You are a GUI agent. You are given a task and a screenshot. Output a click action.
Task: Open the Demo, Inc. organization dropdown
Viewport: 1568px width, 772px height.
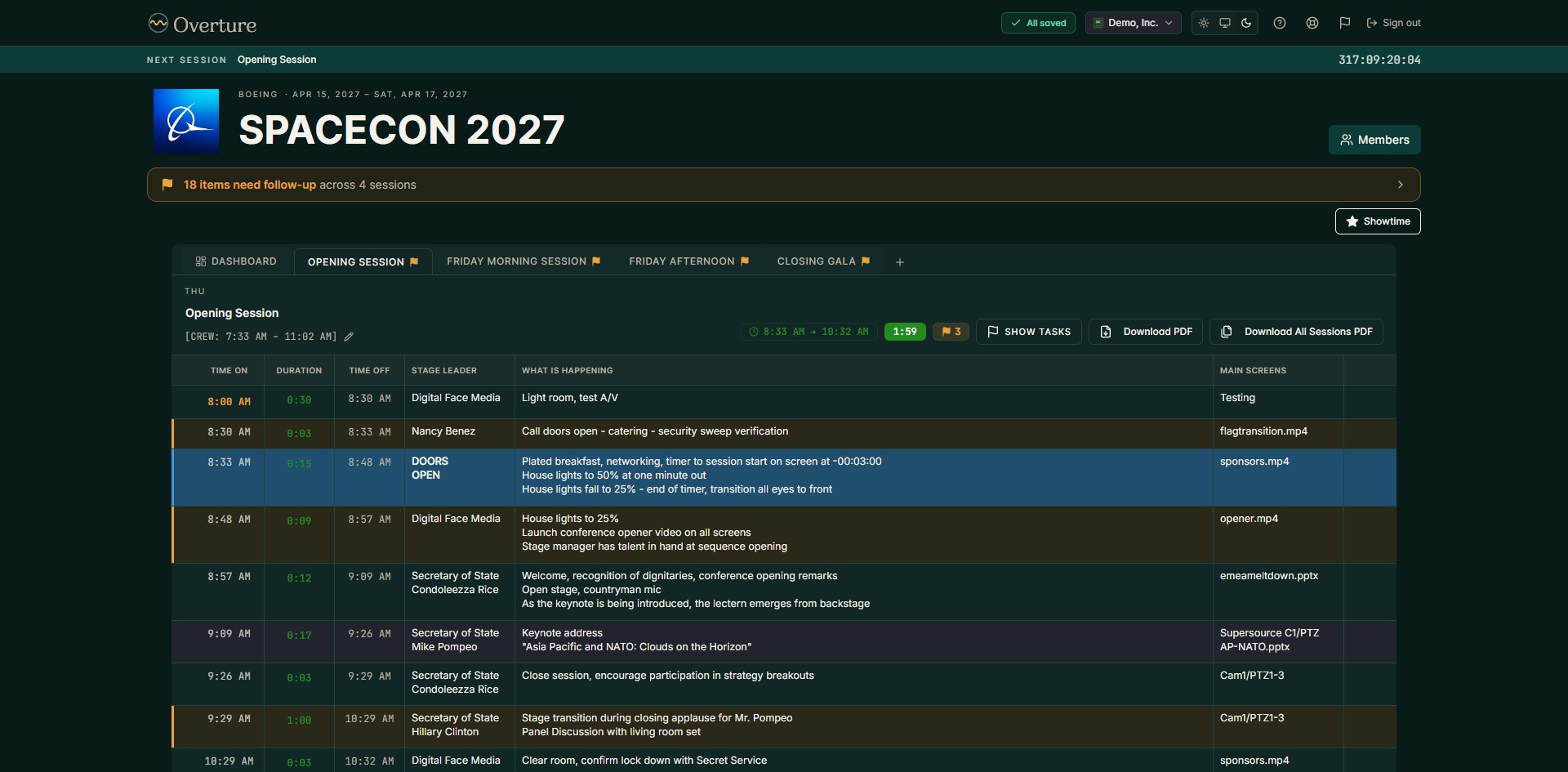pos(1134,23)
